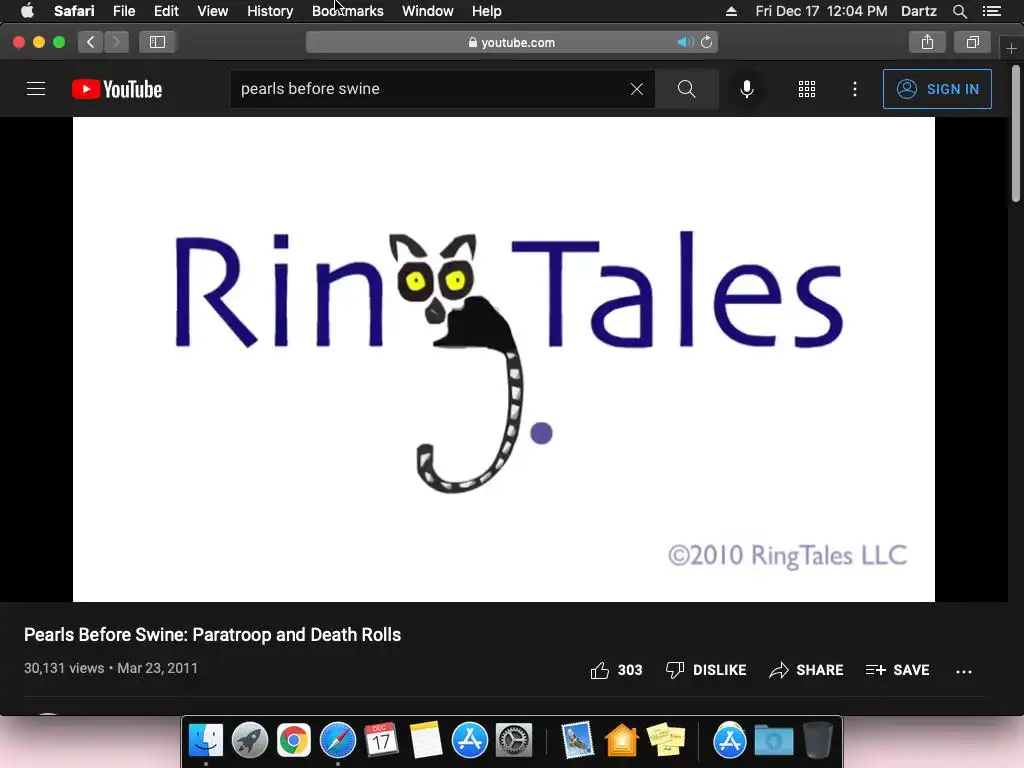
Task: Mute tab audio via speaker icon
Action: pyautogui.click(x=685, y=42)
